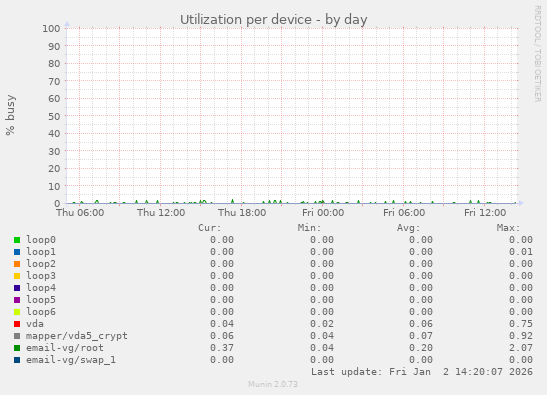Click the loop4 dark blue swatch
547x395 pixels.
coord(17,288)
